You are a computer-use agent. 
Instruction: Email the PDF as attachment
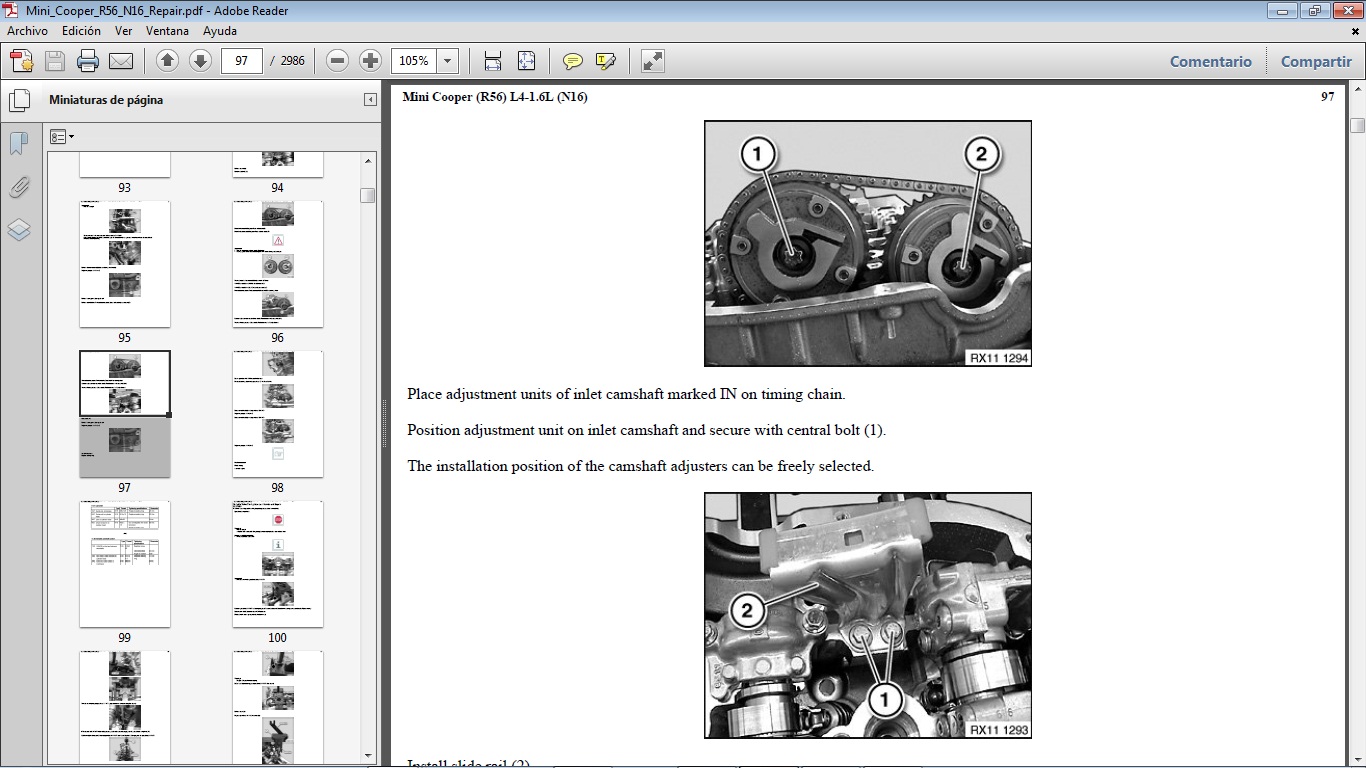[121, 61]
